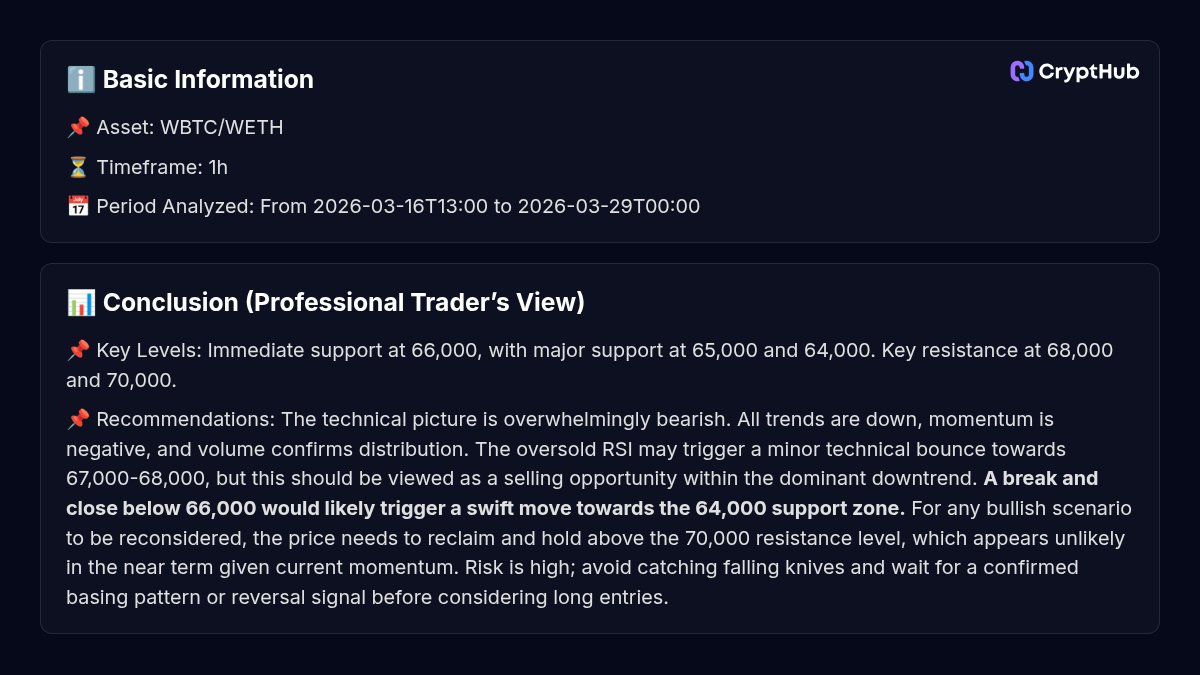Image resolution: width=1200 pixels, height=675 pixels.
Task: Click the bar chart icon beside Conclusion
Action: point(80,303)
